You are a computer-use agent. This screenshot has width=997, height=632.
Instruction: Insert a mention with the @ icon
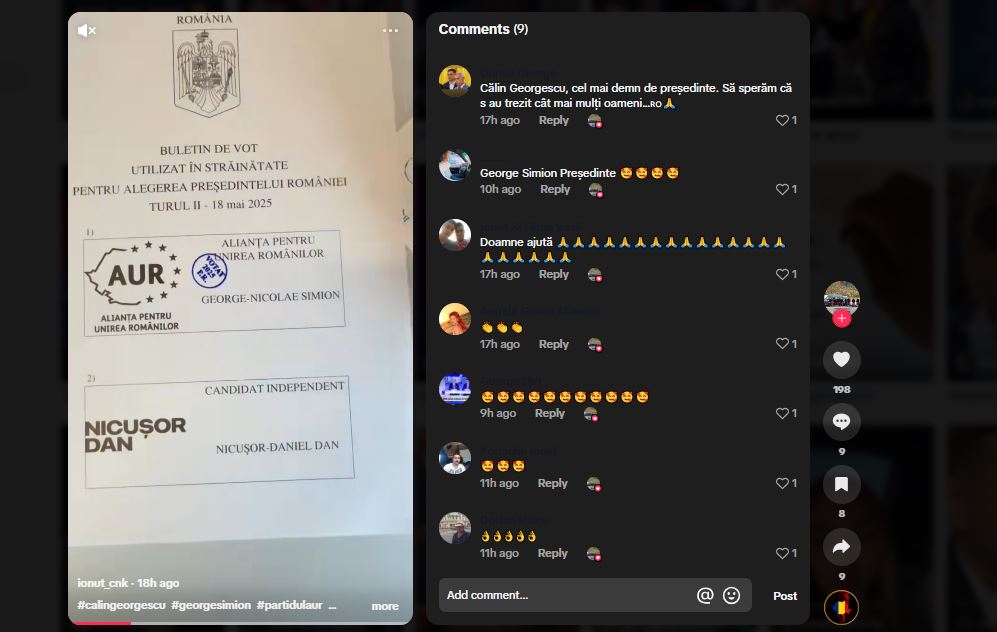click(705, 595)
